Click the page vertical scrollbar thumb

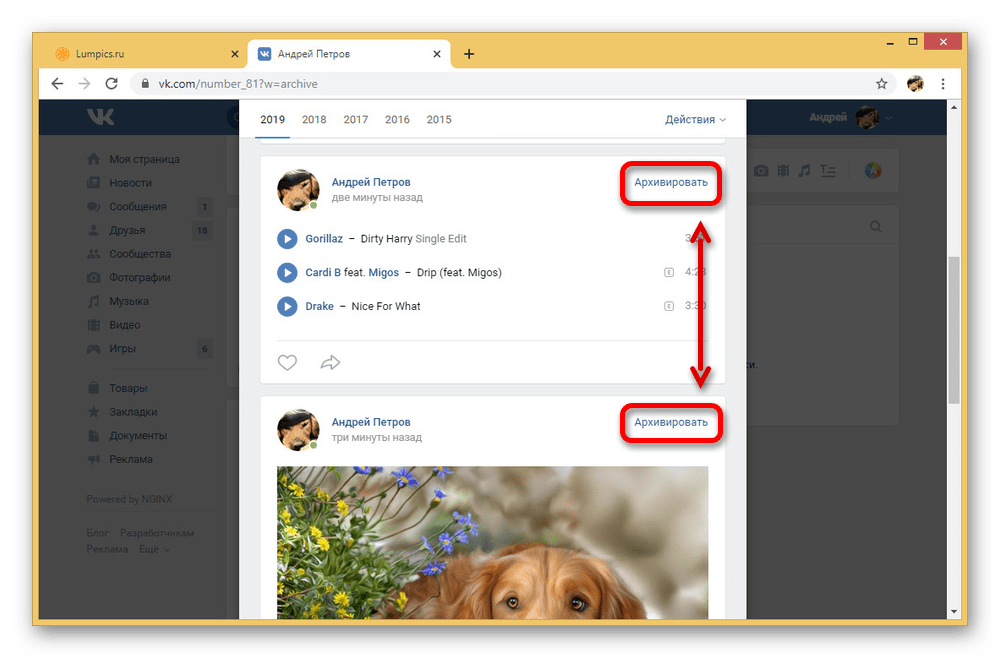(953, 330)
